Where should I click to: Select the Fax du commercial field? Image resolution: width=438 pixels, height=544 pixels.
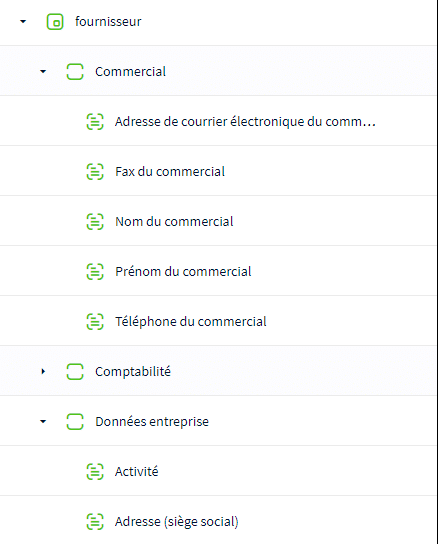pyautogui.click(x=218, y=171)
